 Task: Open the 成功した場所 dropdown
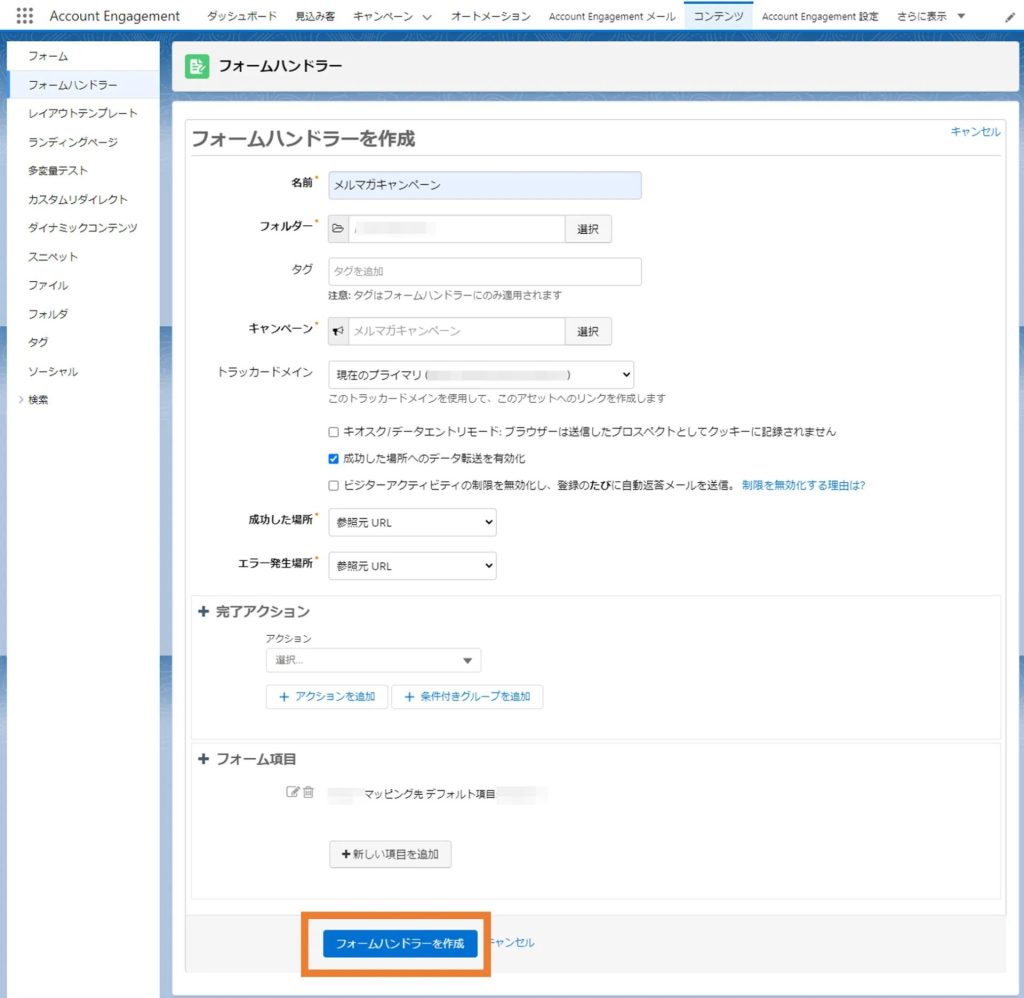click(x=412, y=523)
